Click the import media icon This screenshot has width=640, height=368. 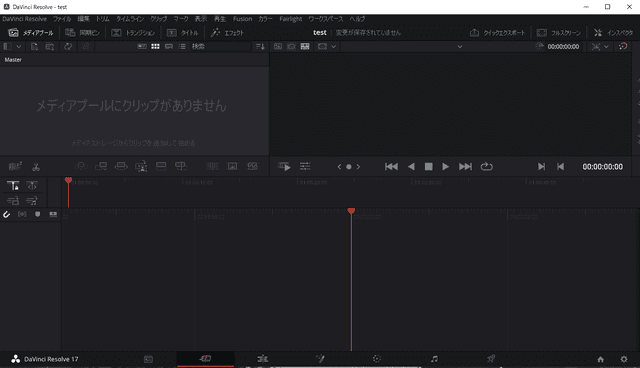[x=34, y=47]
